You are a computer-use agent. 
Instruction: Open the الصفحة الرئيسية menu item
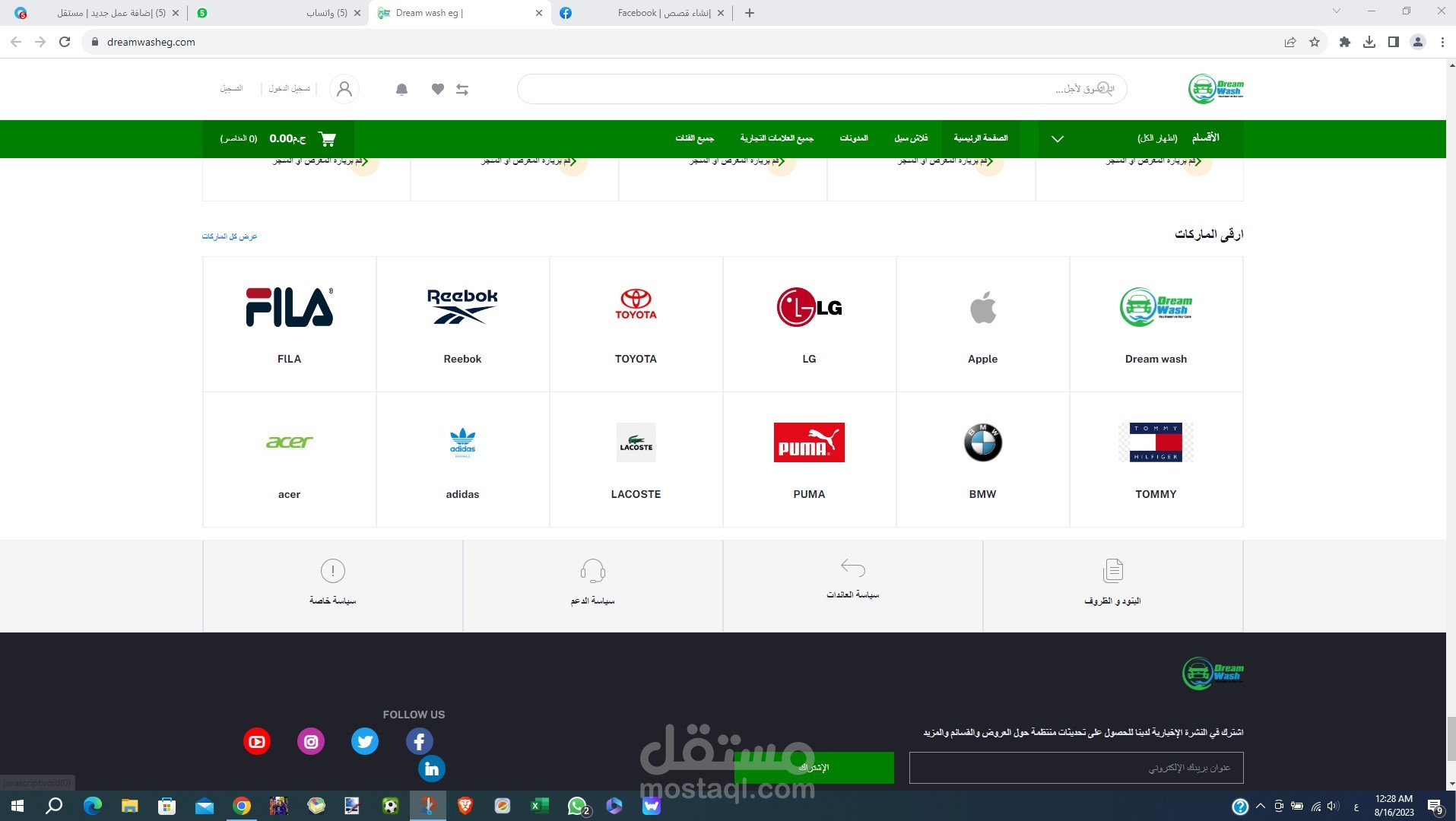[981, 138]
